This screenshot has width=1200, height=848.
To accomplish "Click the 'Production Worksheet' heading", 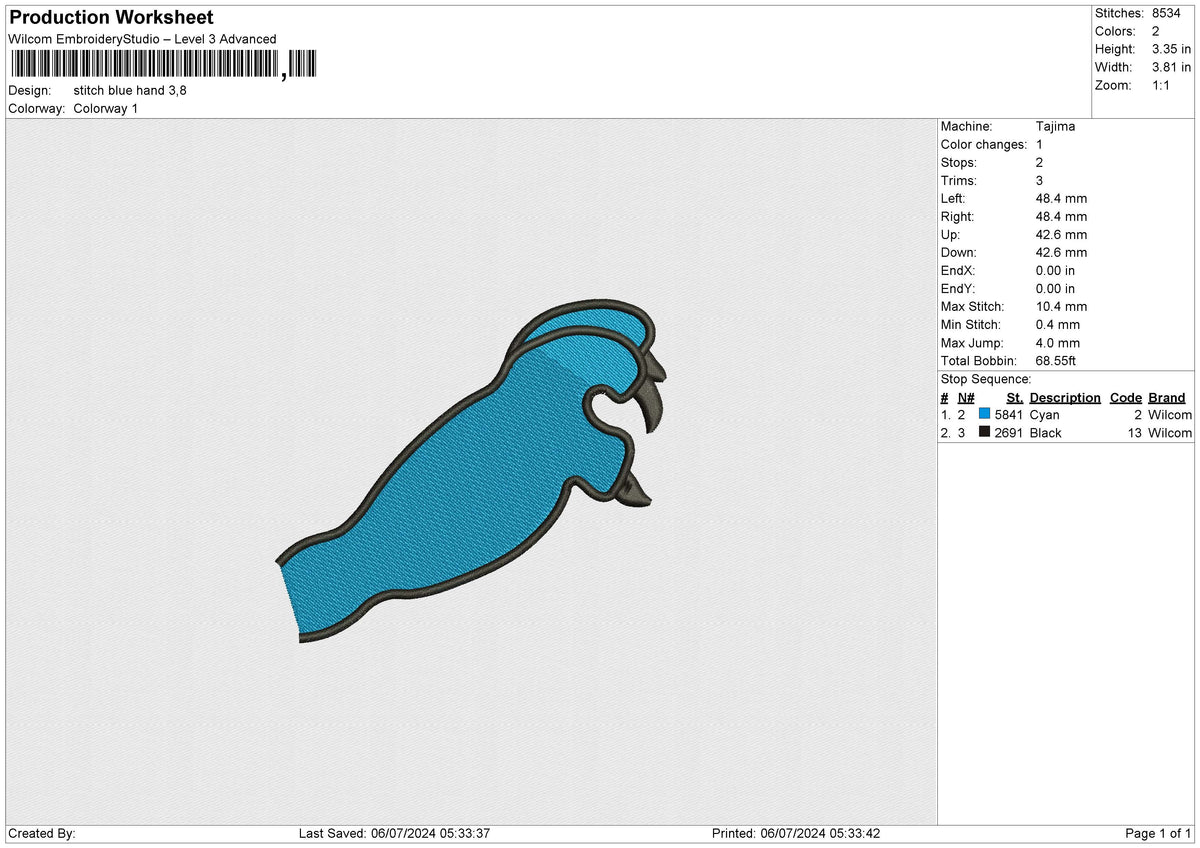I will [x=111, y=18].
